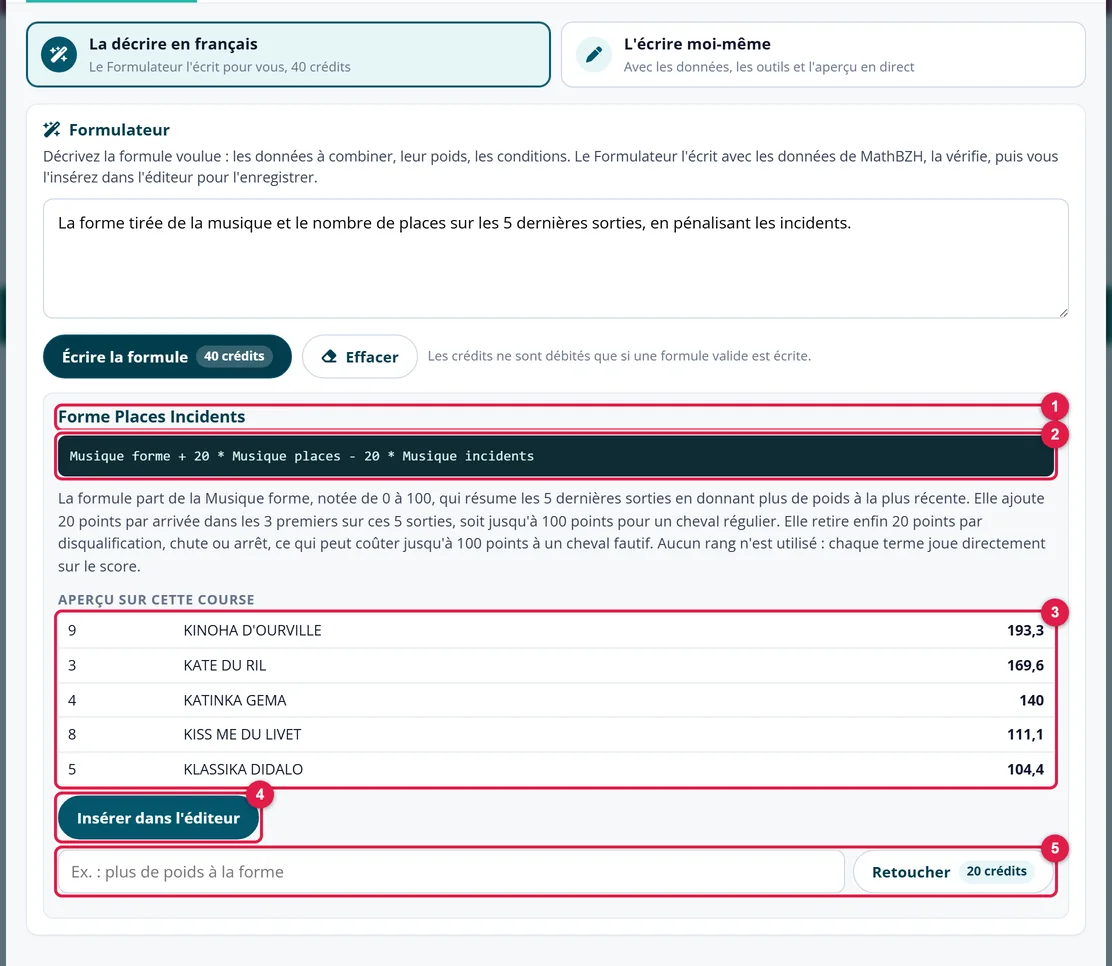Image resolution: width=1112 pixels, height=966 pixels.
Task: Click the '20 crédits' badge
Action: [996, 871]
